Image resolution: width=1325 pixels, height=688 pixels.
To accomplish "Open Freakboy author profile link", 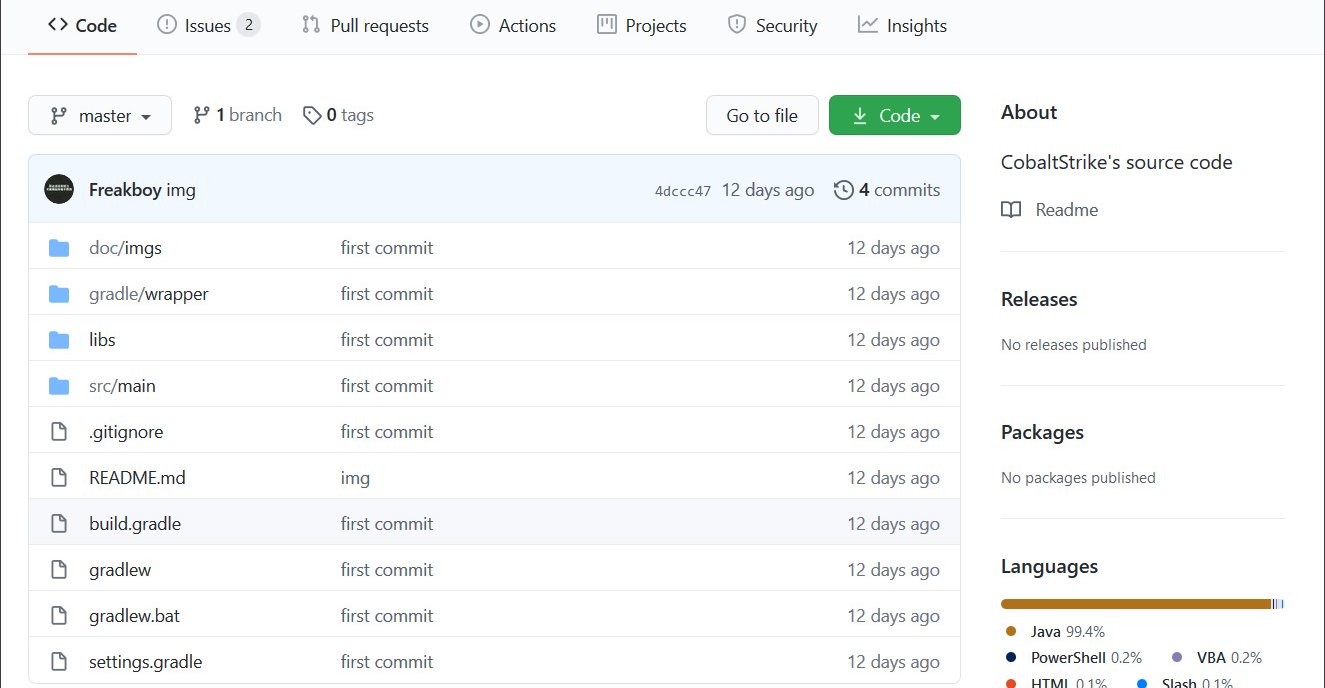I will (125, 190).
